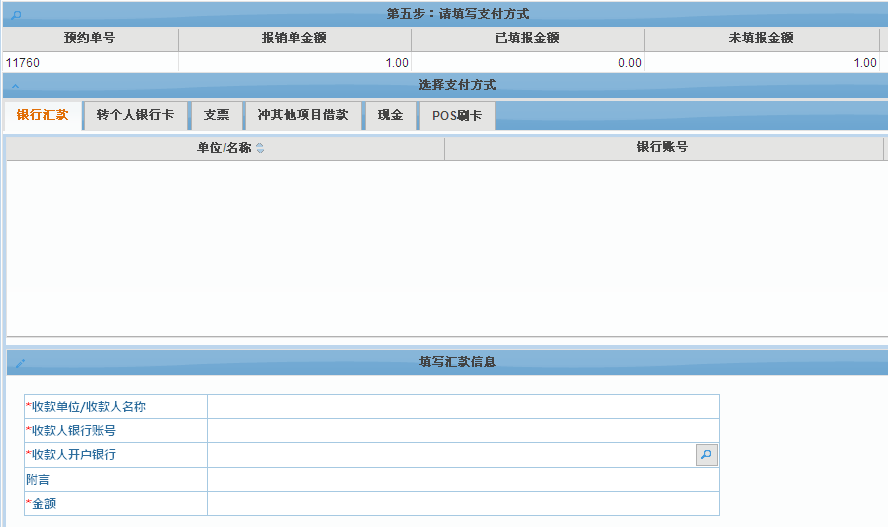
Task: Switch to the POS刷卡 tab
Action: tap(456, 116)
